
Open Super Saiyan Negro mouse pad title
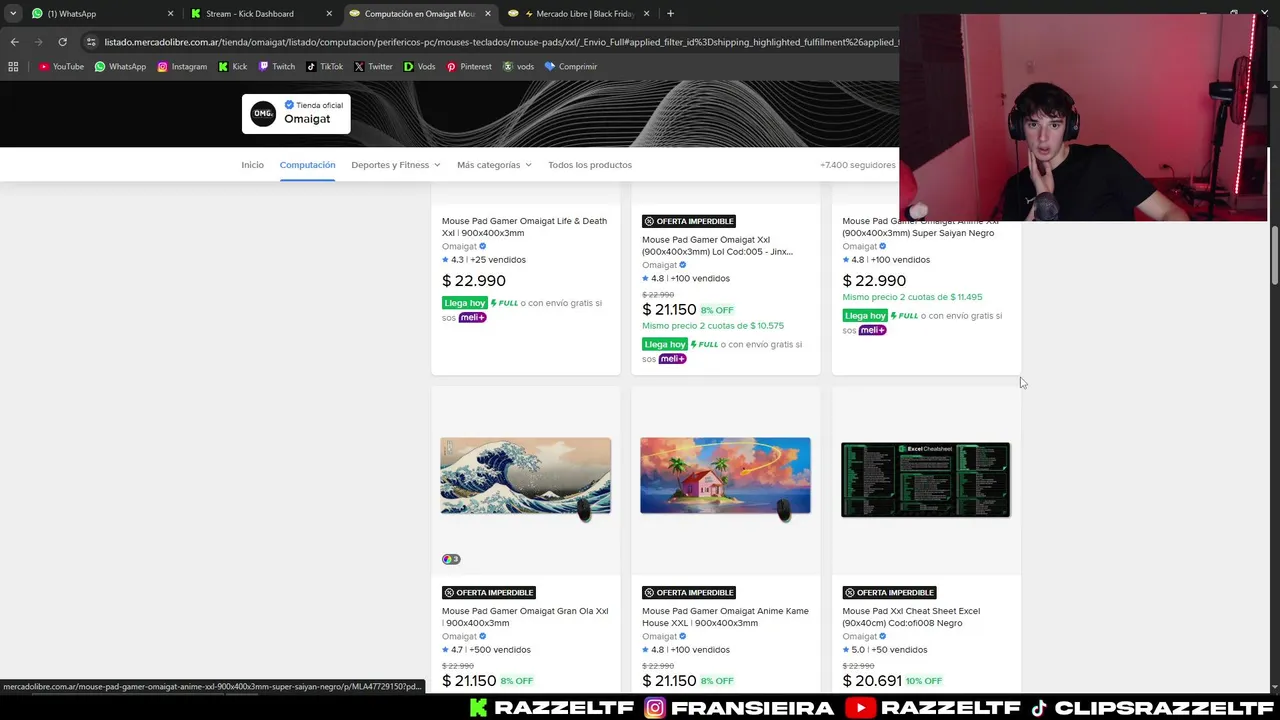[x=920, y=227]
